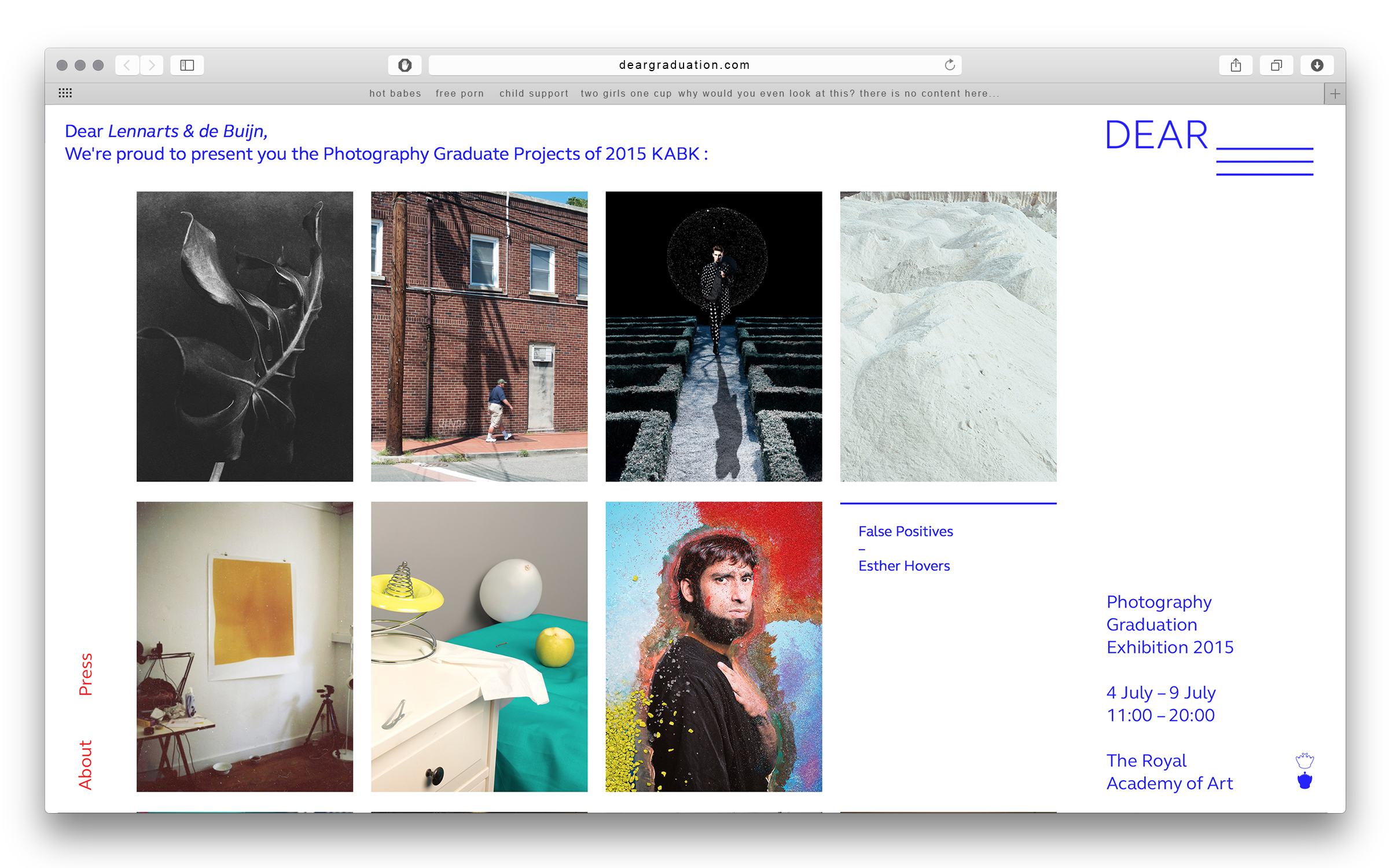The height and width of the screenshot is (868, 1389).
Task: Open the Top Sites grid icon
Action: [65, 93]
